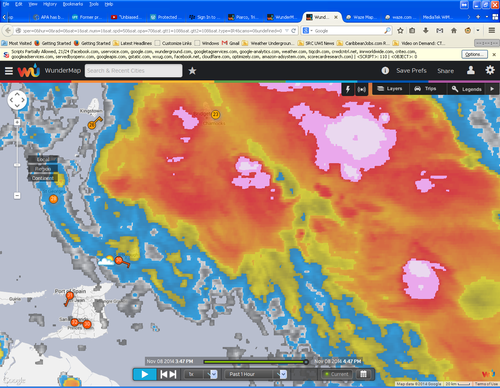
Task: Expand the side panel arrow
Action: pos(492,89)
